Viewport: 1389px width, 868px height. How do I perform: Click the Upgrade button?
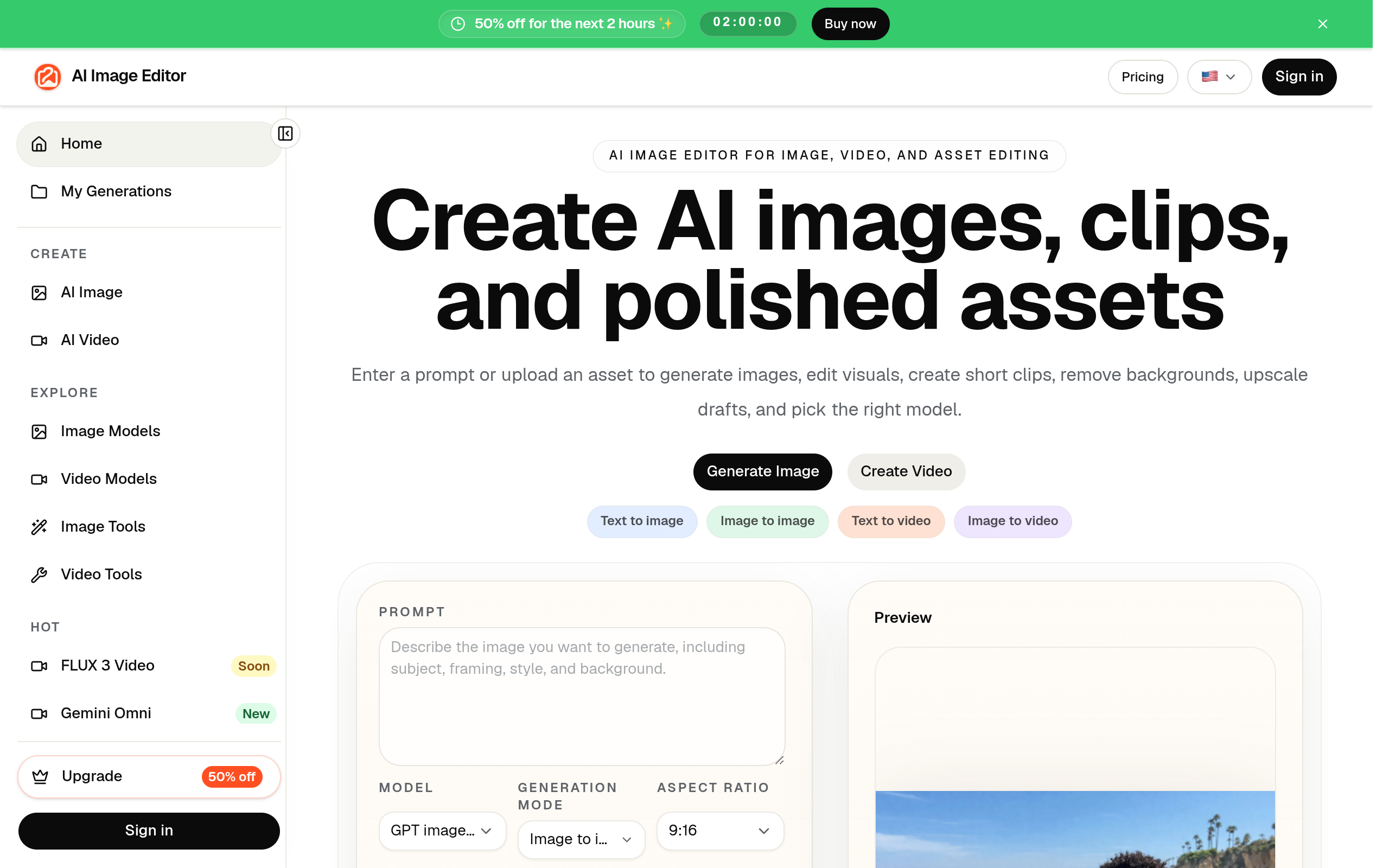point(149,777)
